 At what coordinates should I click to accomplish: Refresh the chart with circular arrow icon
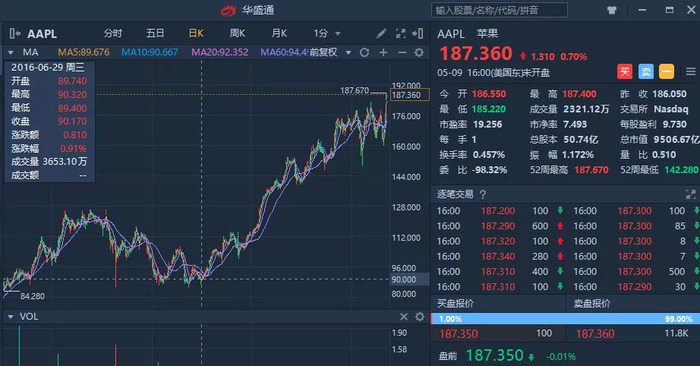[364, 53]
